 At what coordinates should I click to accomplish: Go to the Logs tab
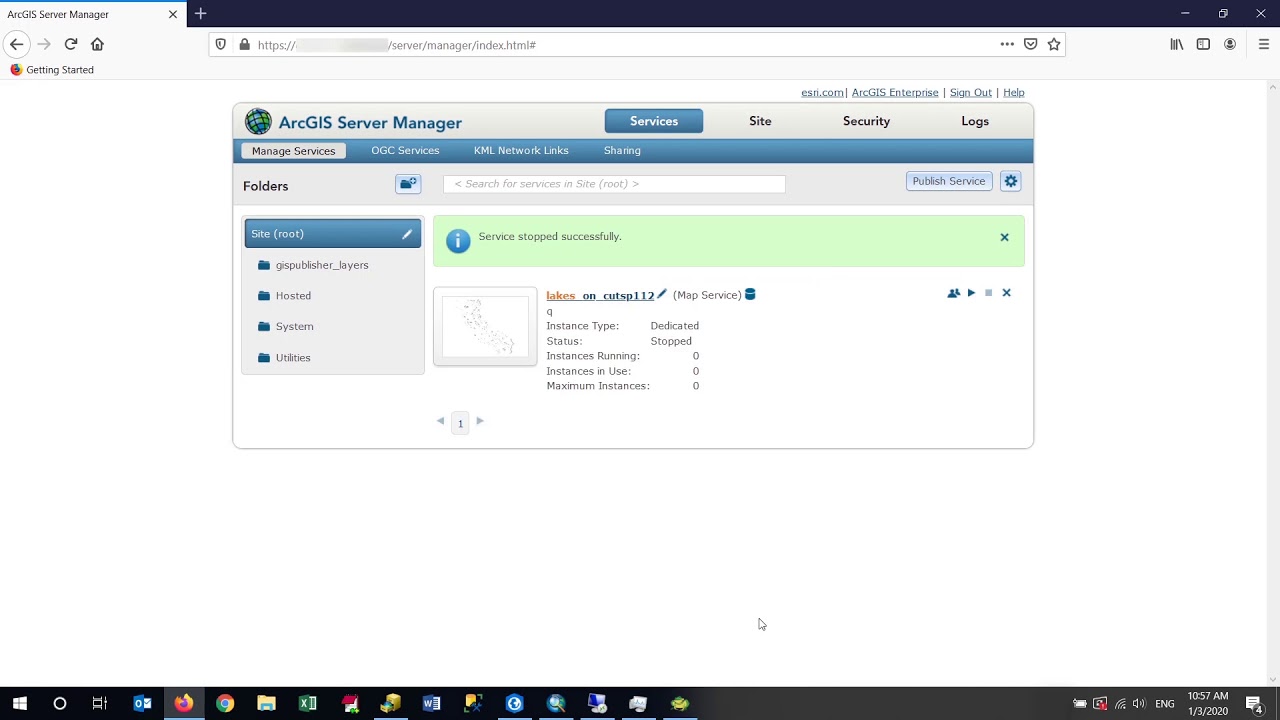tap(975, 121)
